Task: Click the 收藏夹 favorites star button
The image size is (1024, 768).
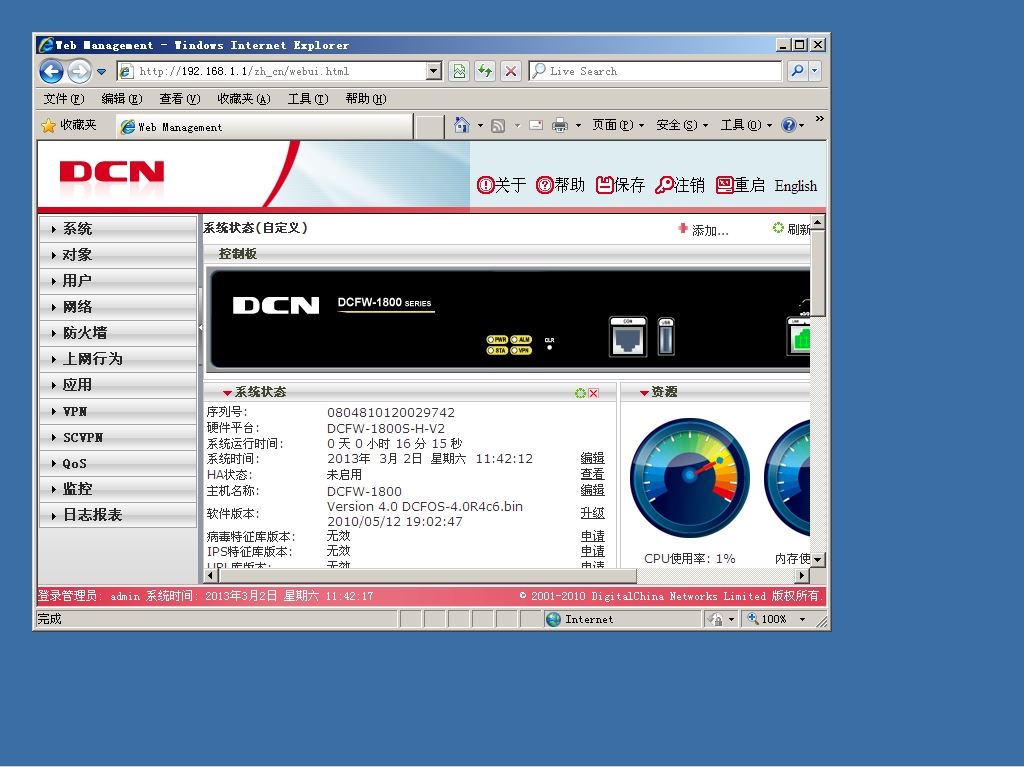Action: pos(69,125)
